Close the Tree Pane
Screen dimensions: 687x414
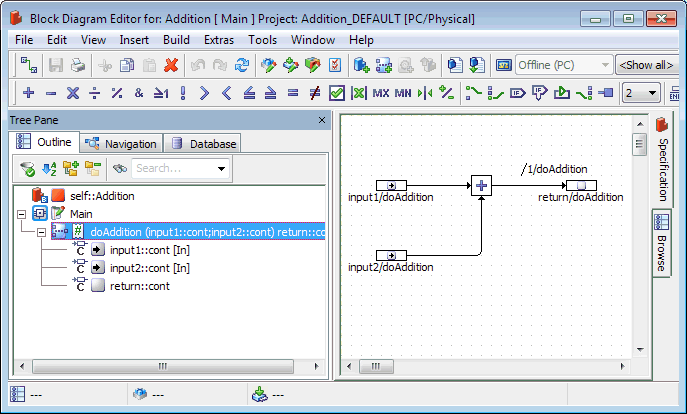[322, 120]
